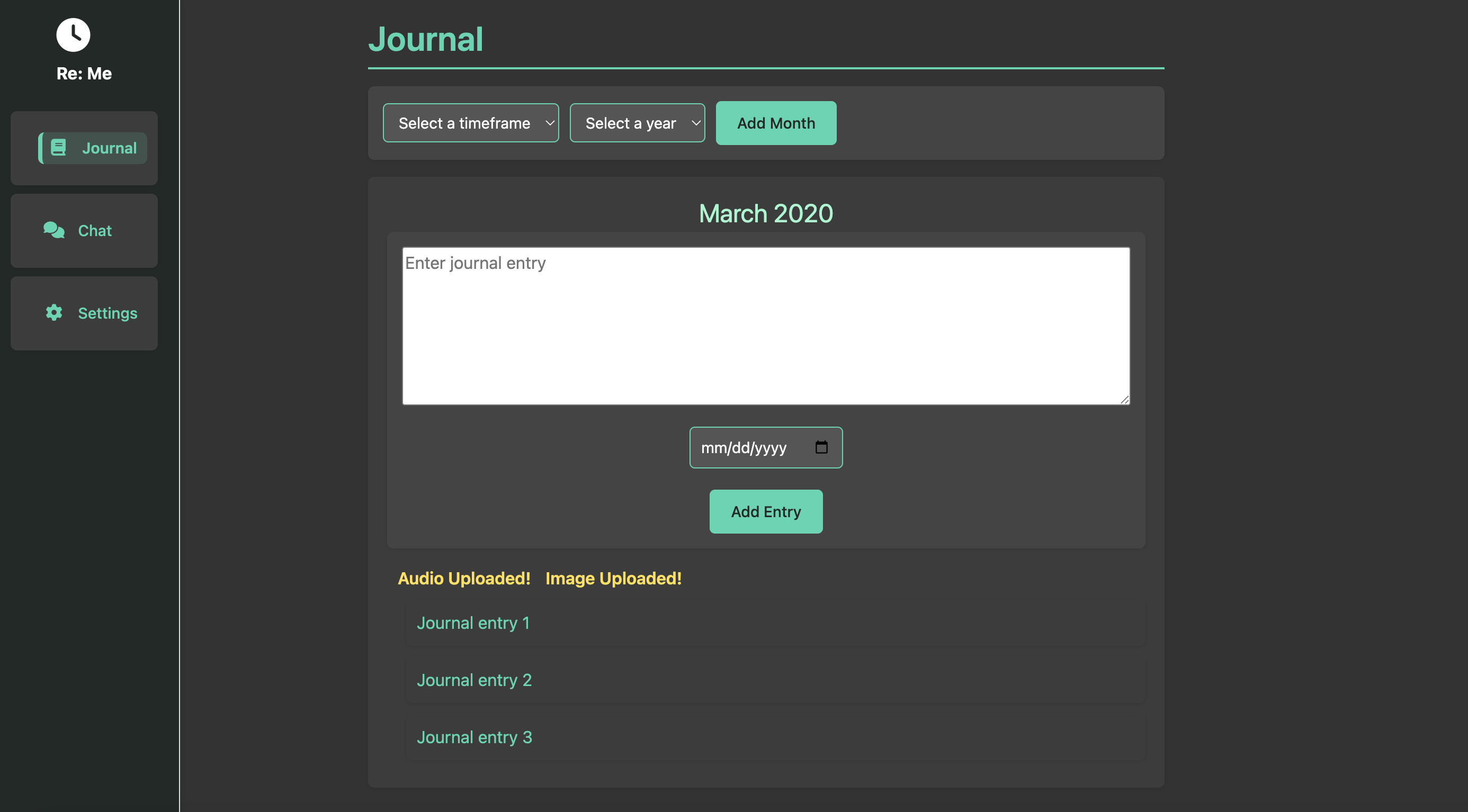Click the year dropdown chevron arrow
1468x812 pixels.
696,123
